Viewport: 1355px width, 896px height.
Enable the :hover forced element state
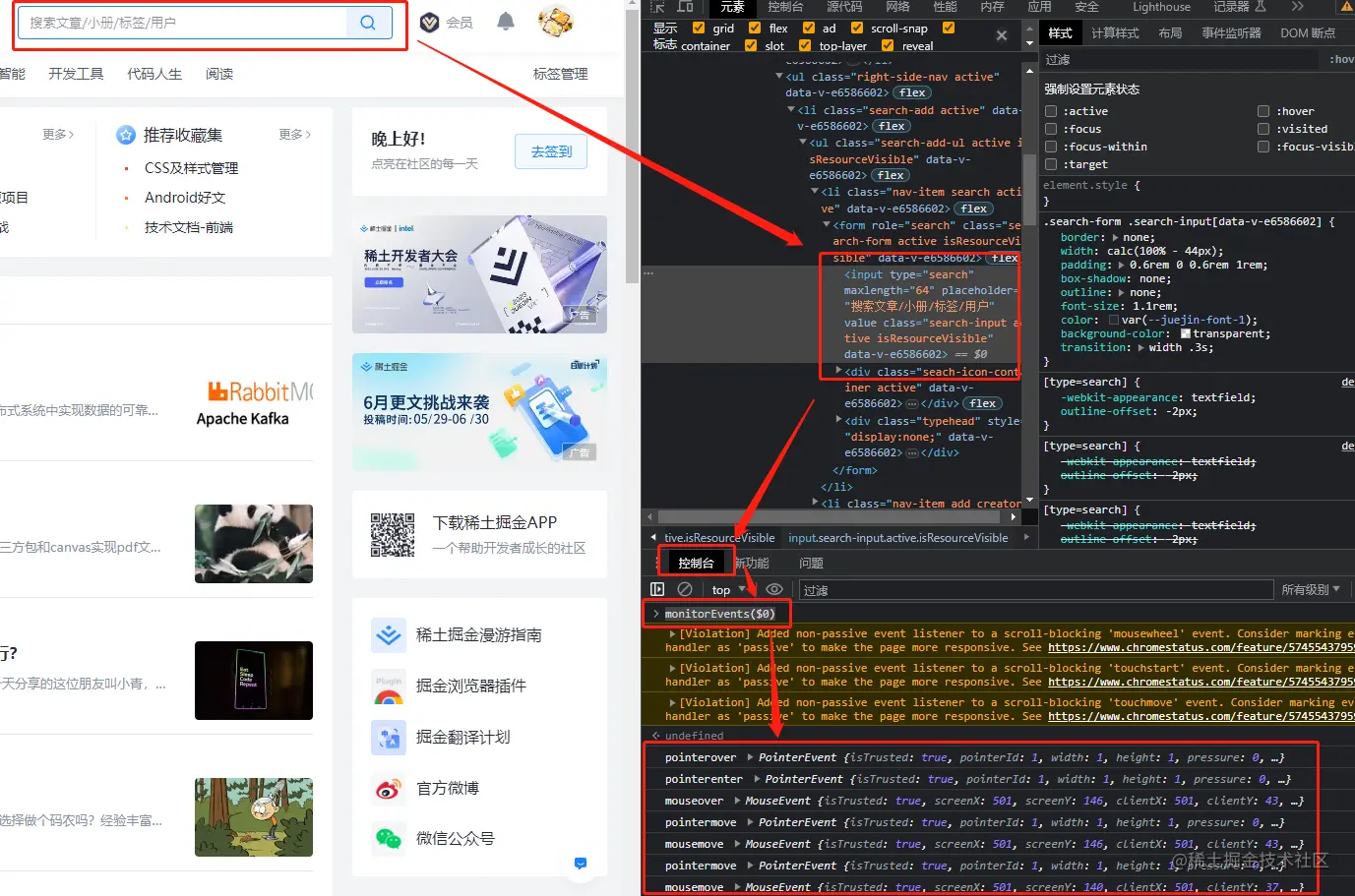[x=1263, y=110]
